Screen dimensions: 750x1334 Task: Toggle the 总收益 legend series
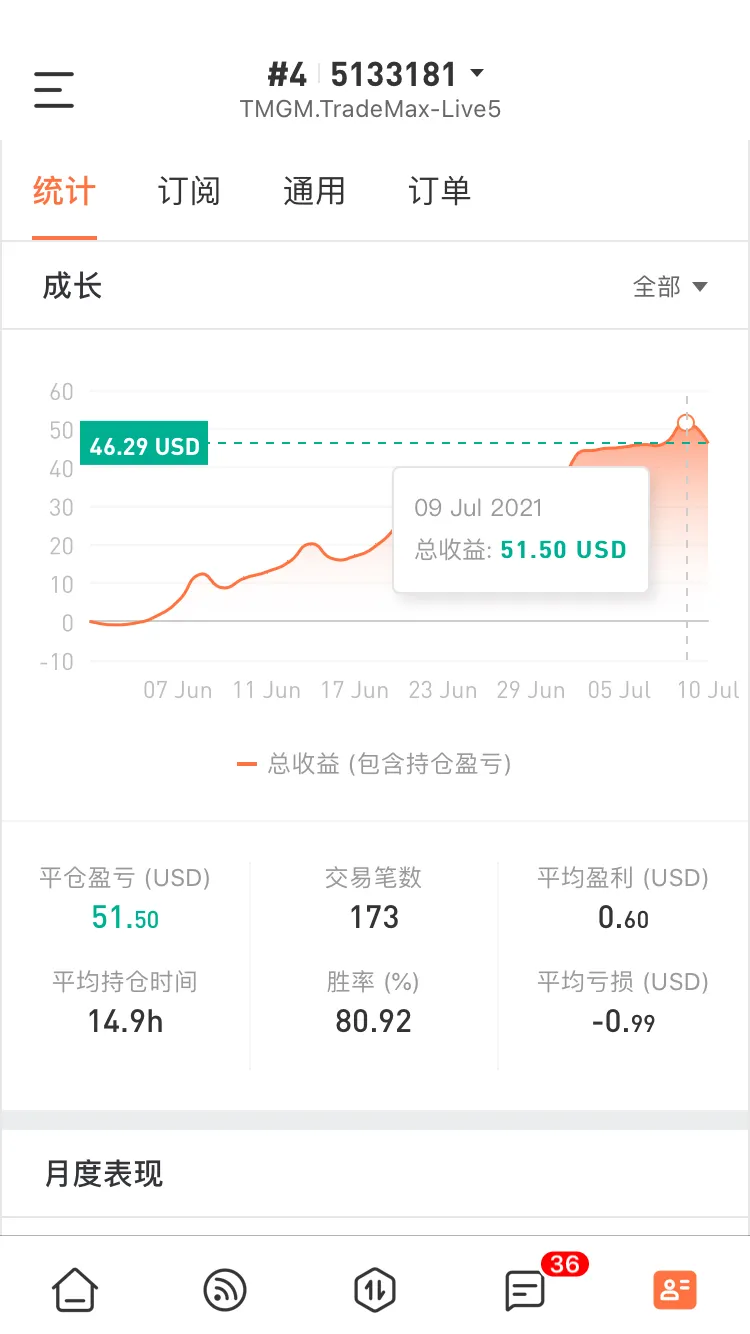(x=389, y=765)
